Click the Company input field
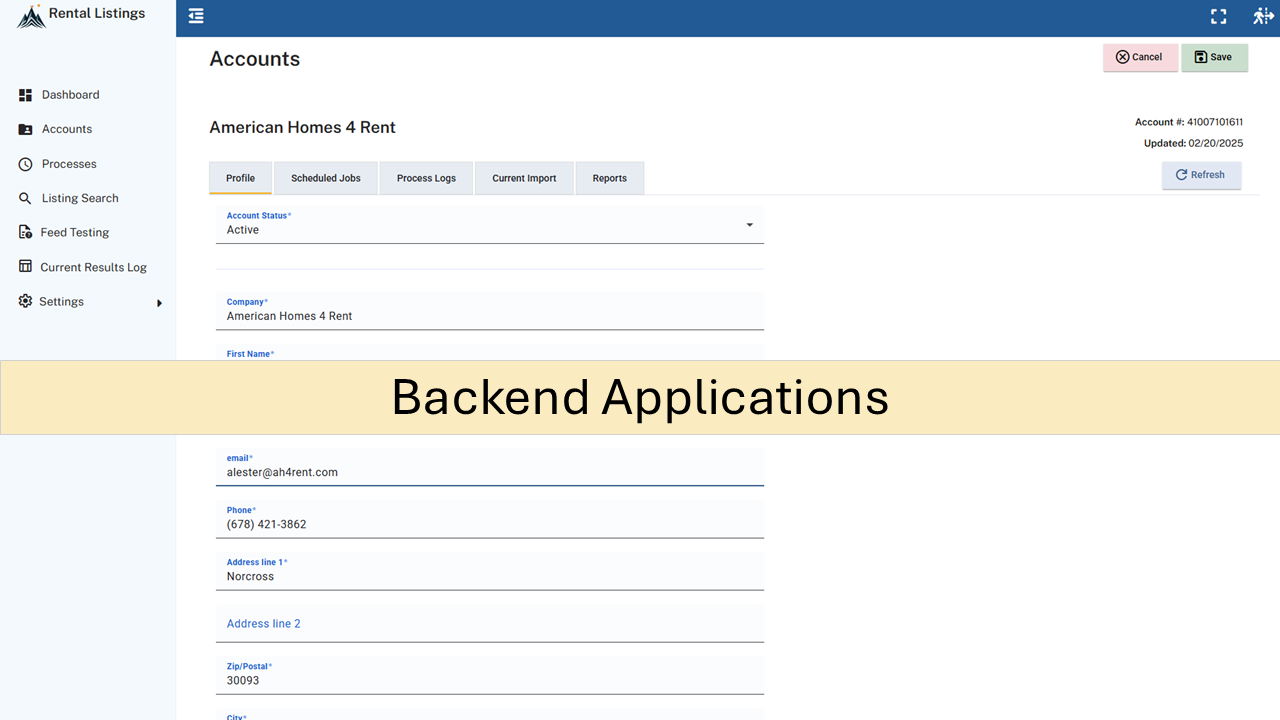This screenshot has height=720, width=1280. click(490, 310)
